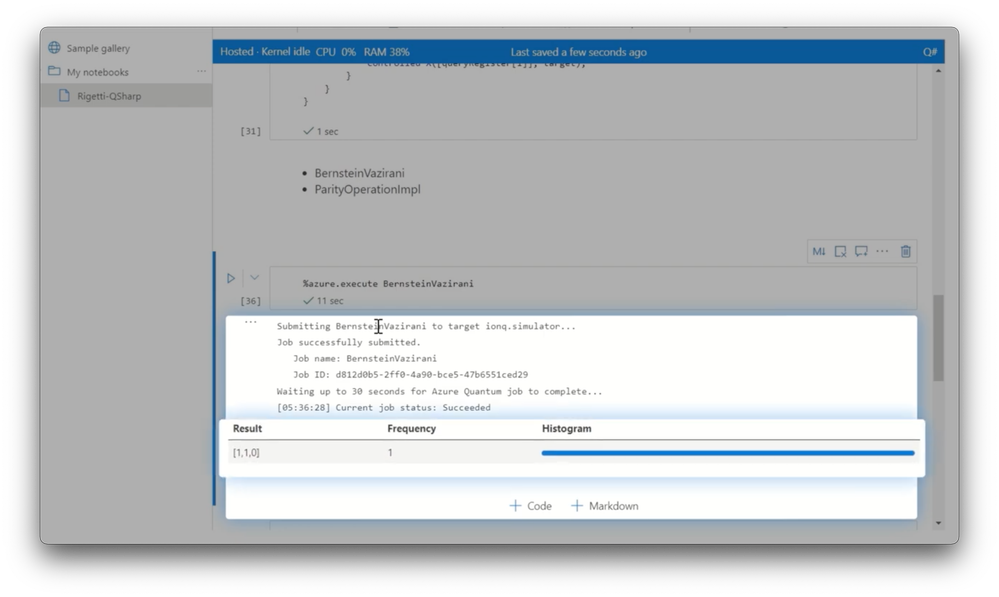
Task: Click the BernsteinVazirani bullet item
Action: click(359, 173)
